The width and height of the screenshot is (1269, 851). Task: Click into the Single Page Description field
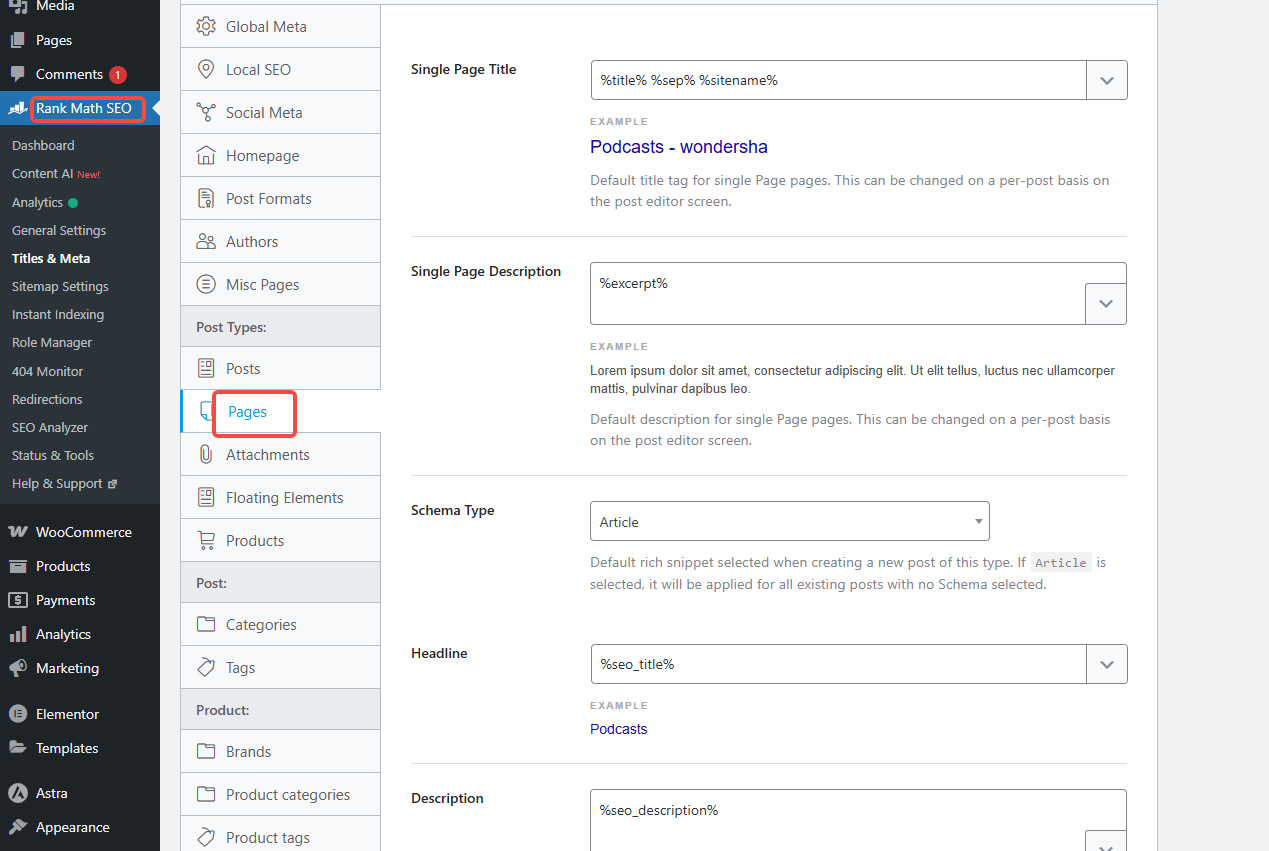pos(837,293)
